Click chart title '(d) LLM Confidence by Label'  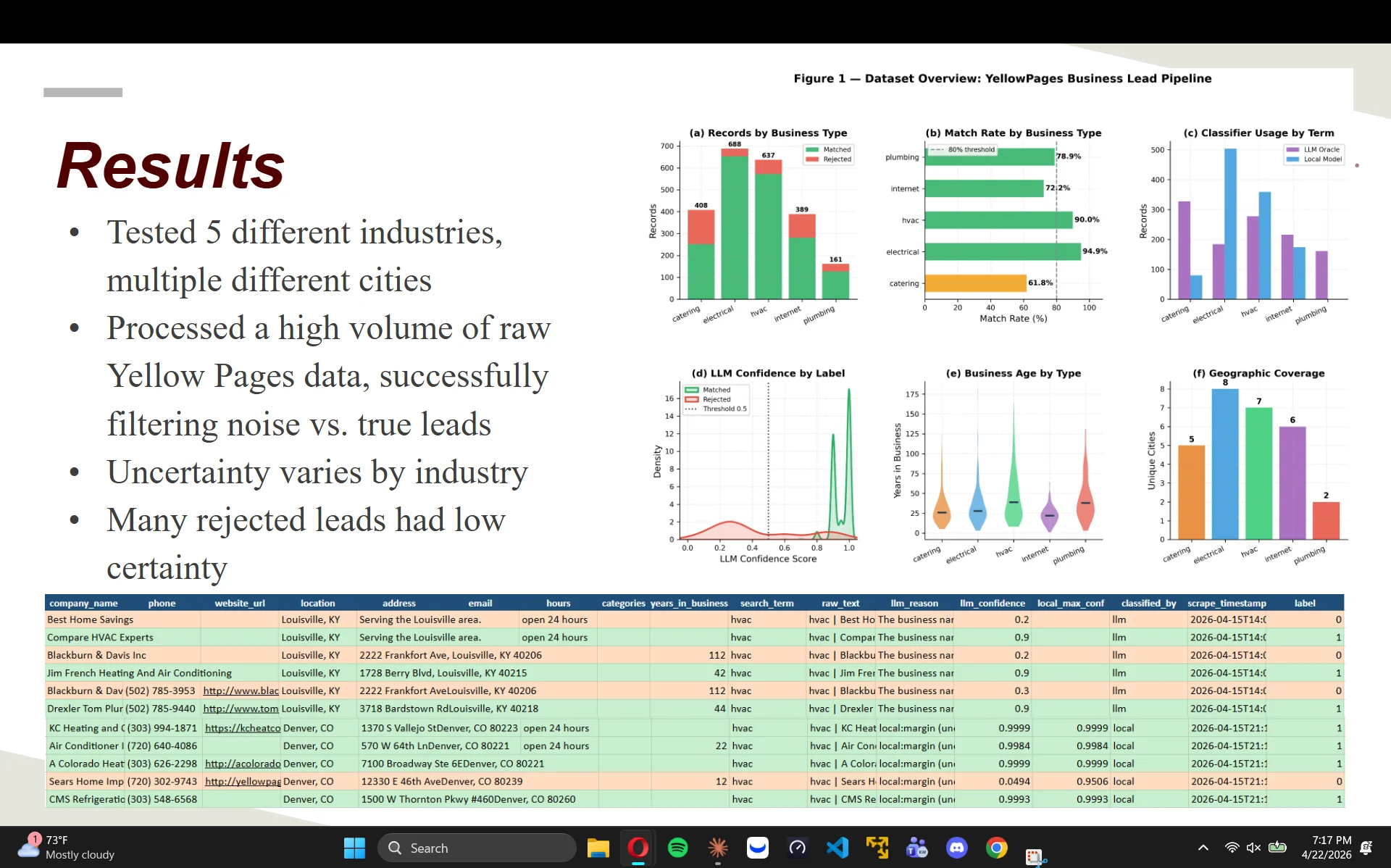pyautogui.click(x=768, y=373)
